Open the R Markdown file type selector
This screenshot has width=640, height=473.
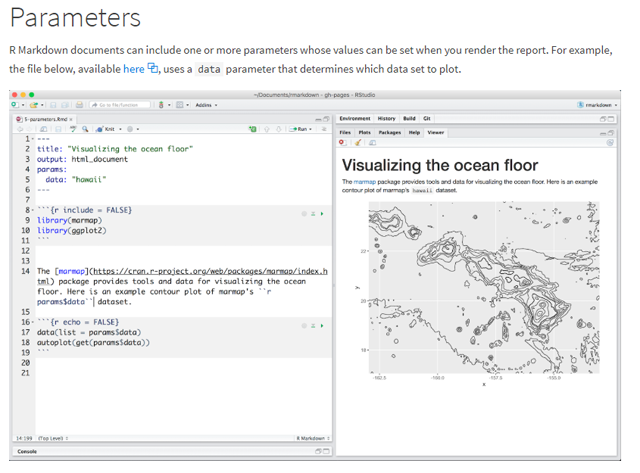click(x=313, y=438)
